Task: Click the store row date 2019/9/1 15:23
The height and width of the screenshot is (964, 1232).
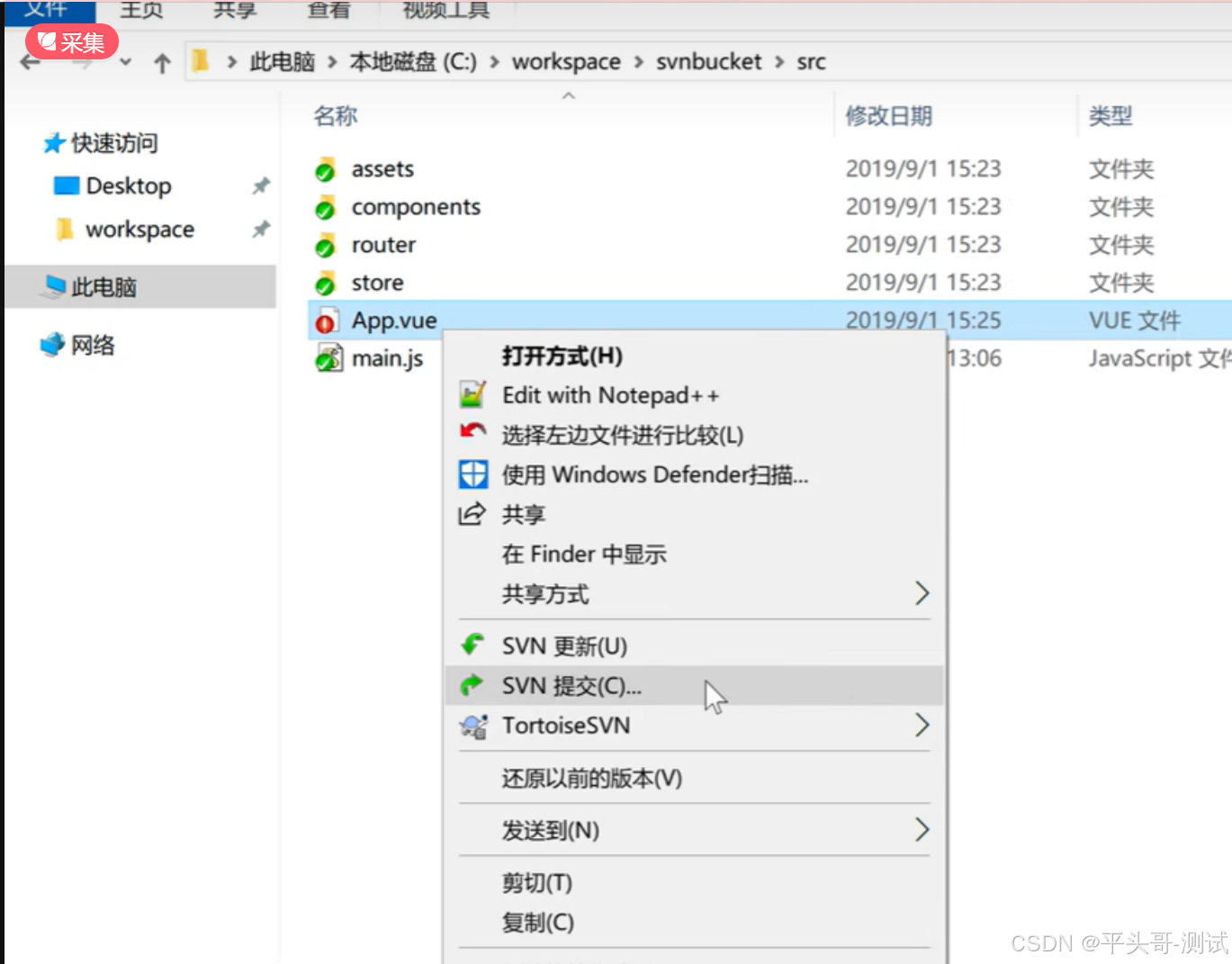Action: click(x=923, y=283)
